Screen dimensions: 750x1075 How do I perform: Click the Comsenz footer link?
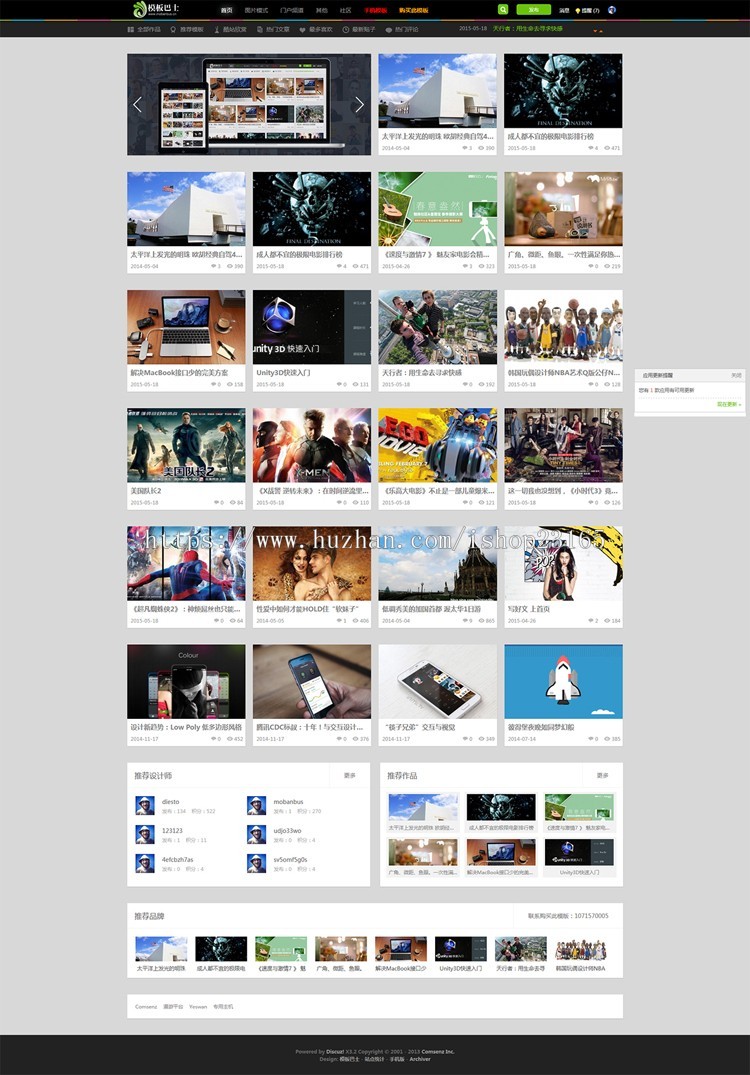click(x=146, y=1006)
